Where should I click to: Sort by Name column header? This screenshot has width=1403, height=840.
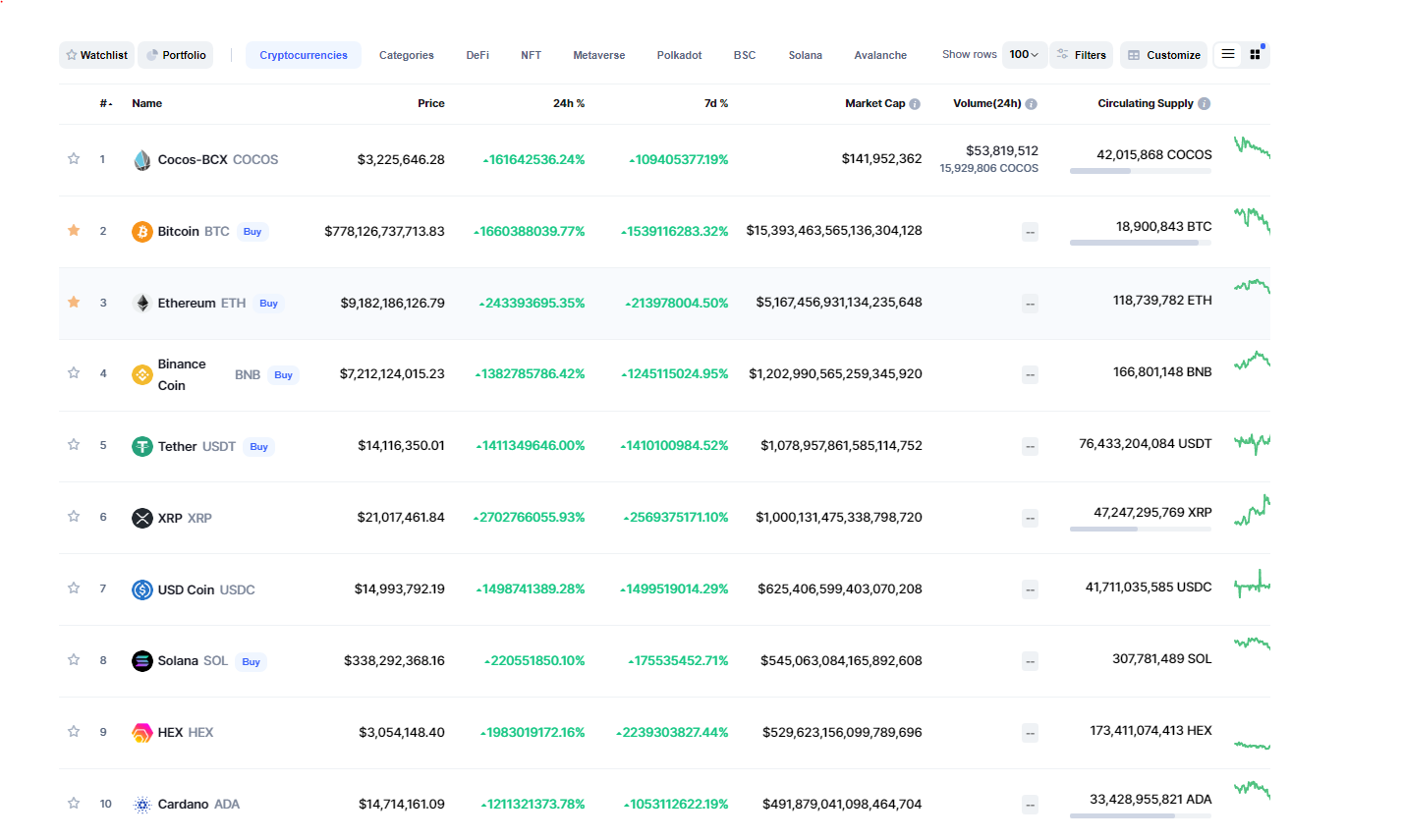tap(147, 103)
